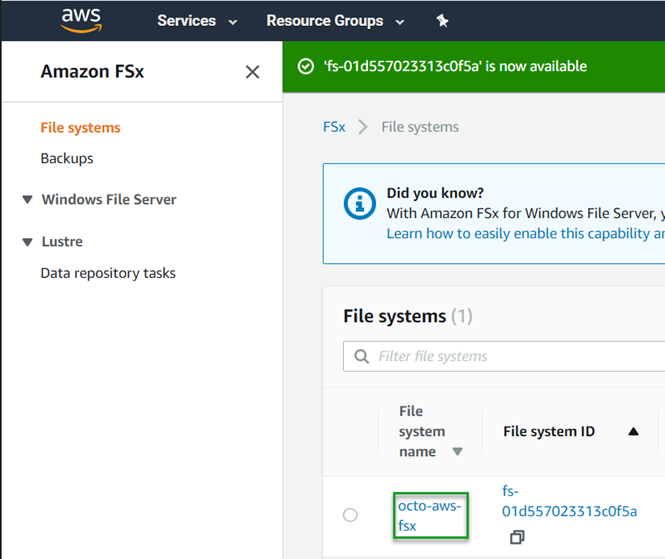Screen dimensions: 665x559
Task: Open Backups in the sidebar
Action: pyautogui.click(x=67, y=158)
